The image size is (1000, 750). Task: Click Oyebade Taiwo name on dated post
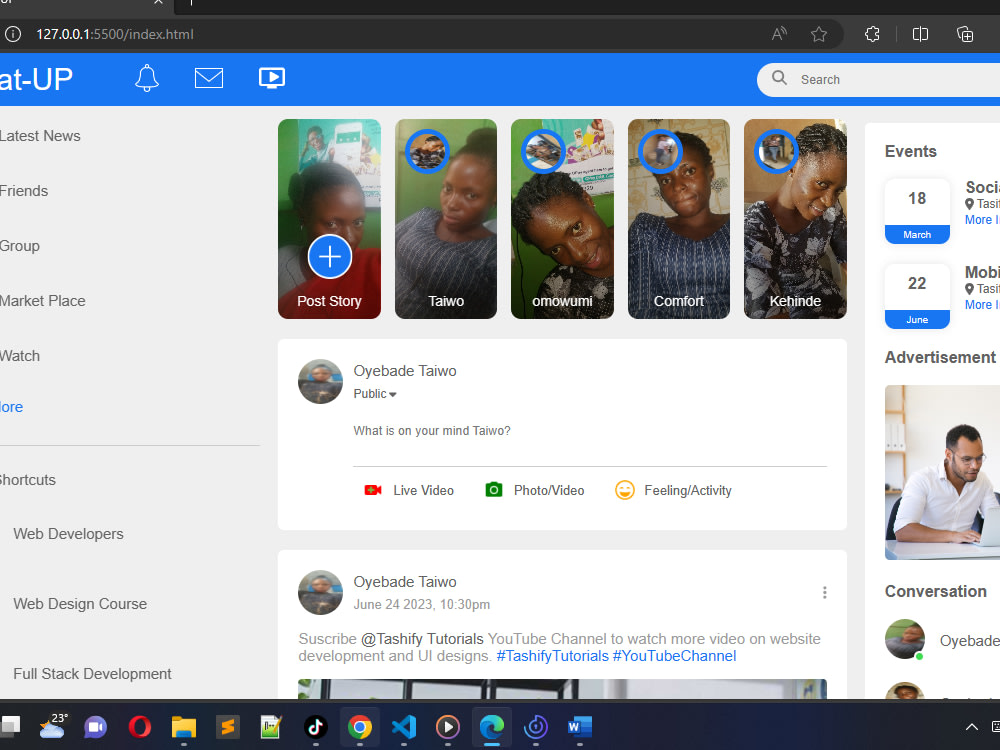tap(405, 582)
